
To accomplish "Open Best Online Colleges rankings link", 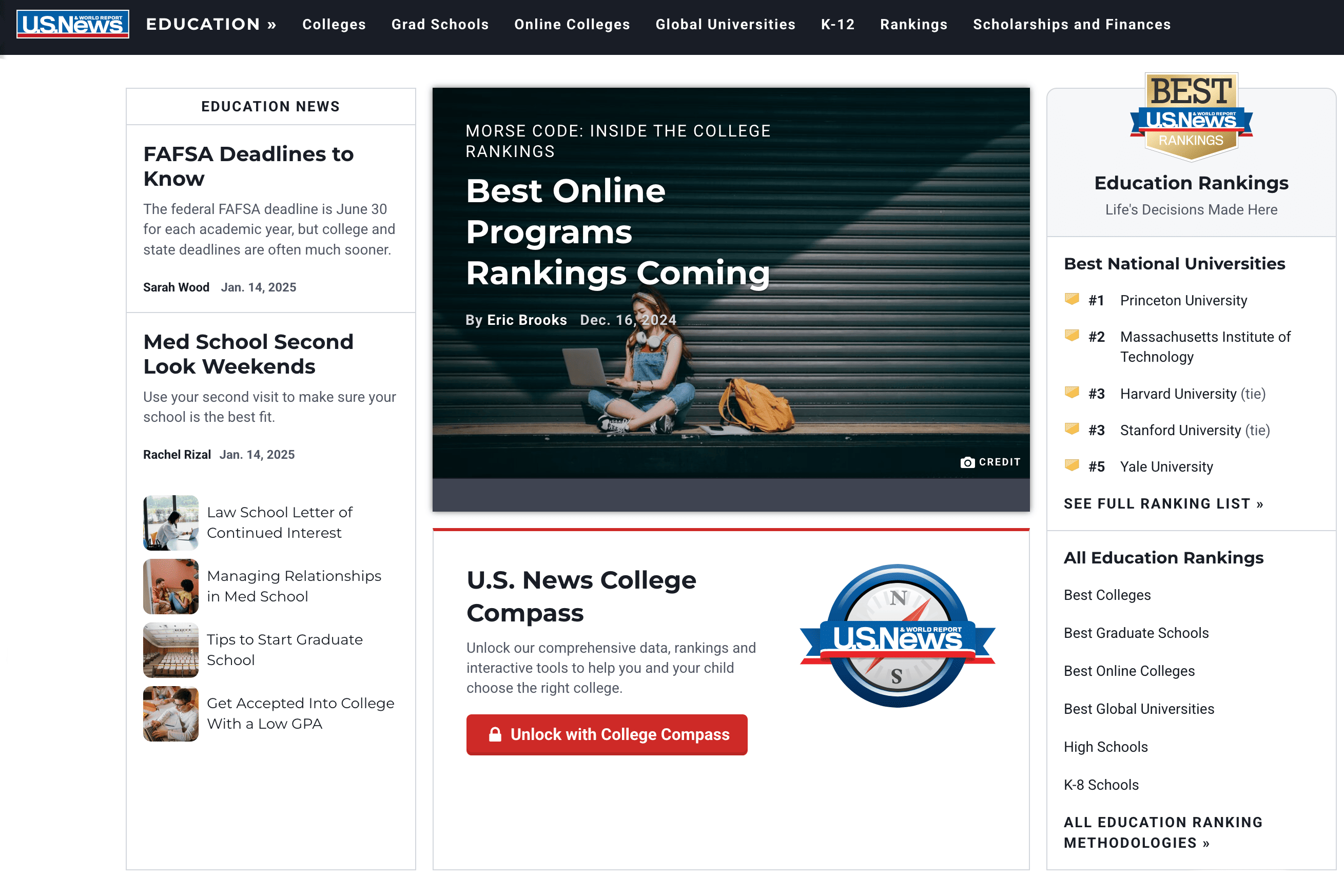I will (1129, 671).
